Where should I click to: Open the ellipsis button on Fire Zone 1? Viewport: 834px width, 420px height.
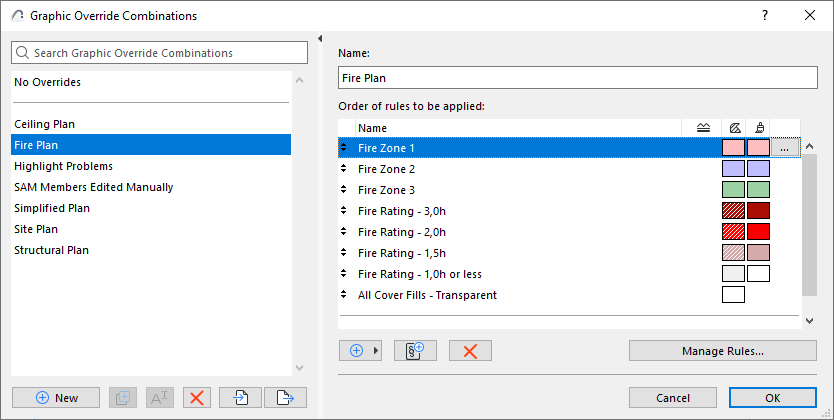coord(786,148)
